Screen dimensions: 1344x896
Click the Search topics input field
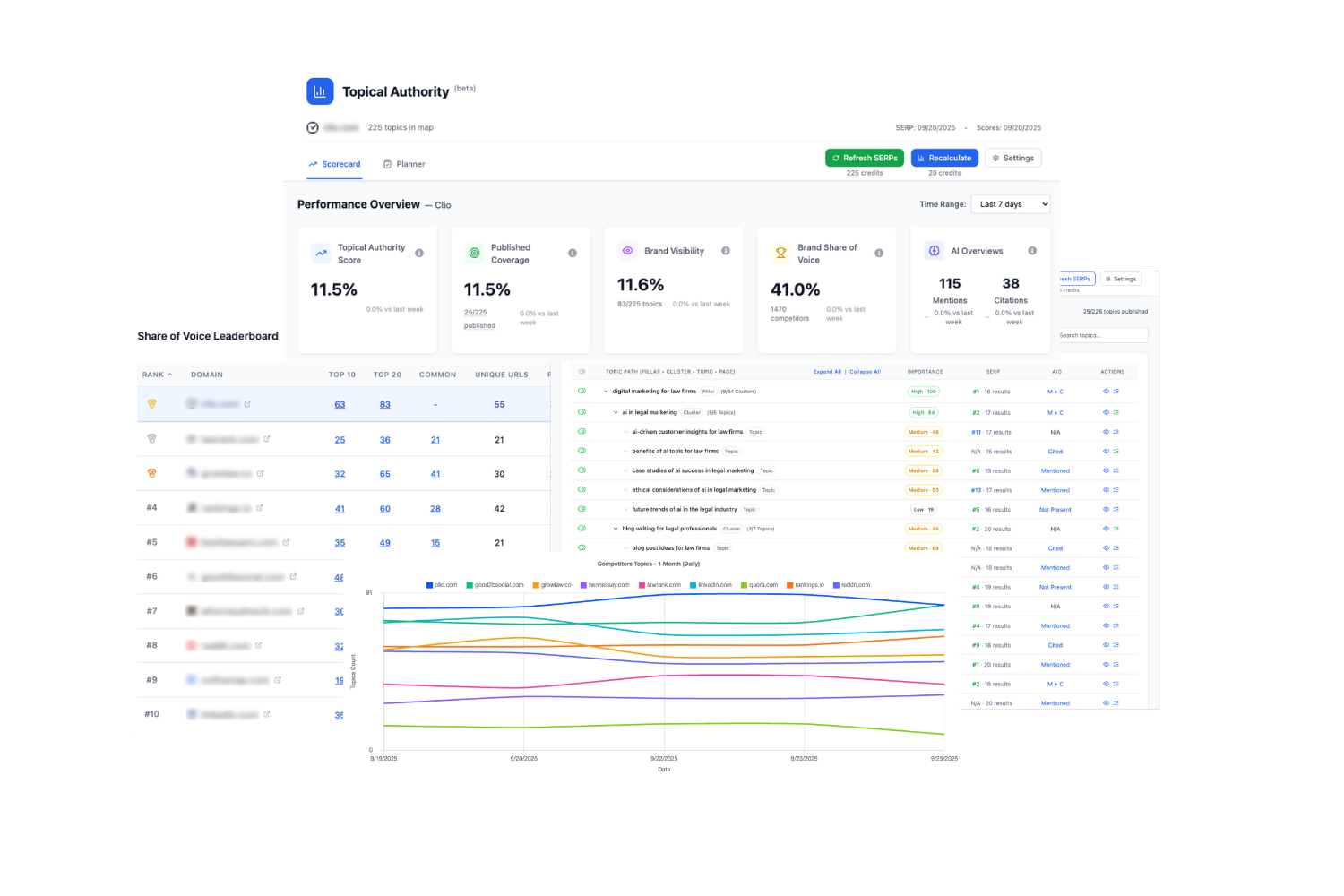point(1101,335)
